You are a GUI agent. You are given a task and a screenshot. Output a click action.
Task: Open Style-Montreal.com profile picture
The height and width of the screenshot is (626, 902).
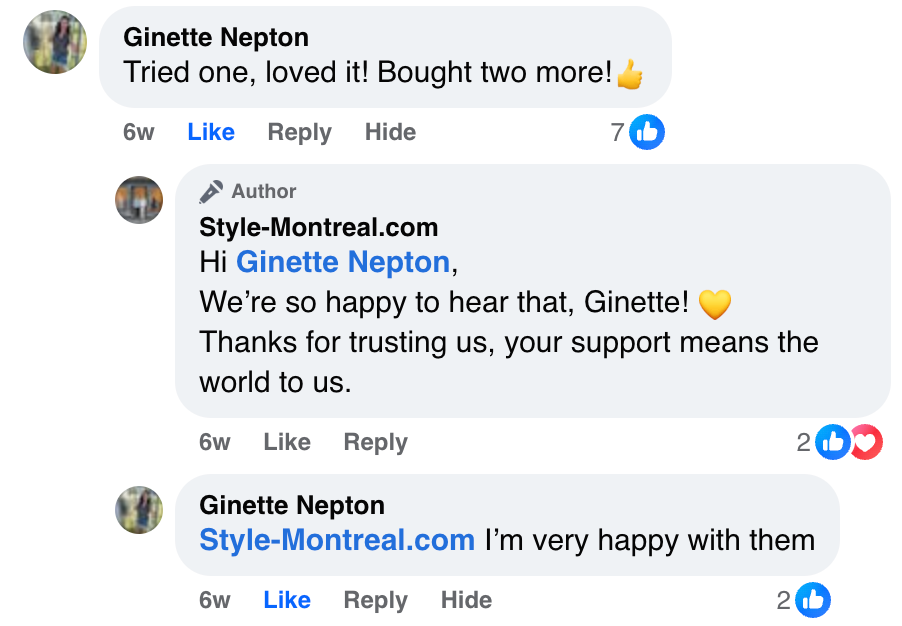click(x=139, y=200)
